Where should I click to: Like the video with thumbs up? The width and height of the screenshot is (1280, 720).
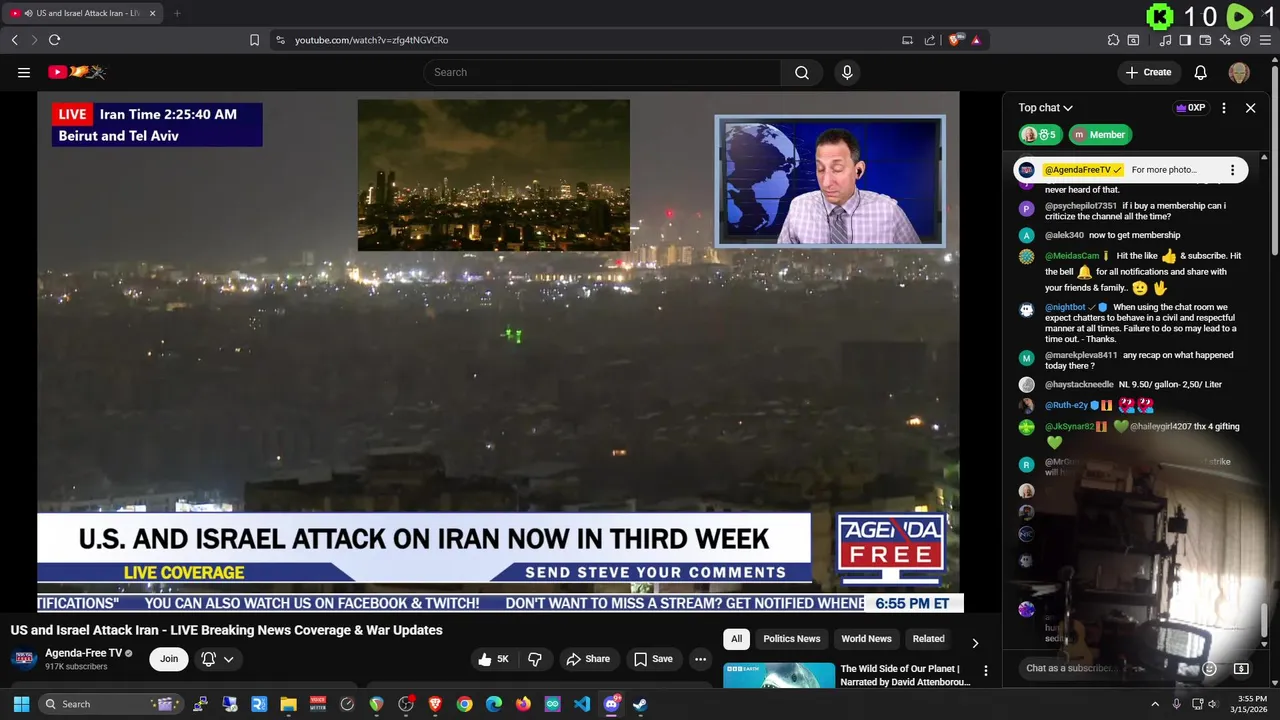(x=494, y=659)
